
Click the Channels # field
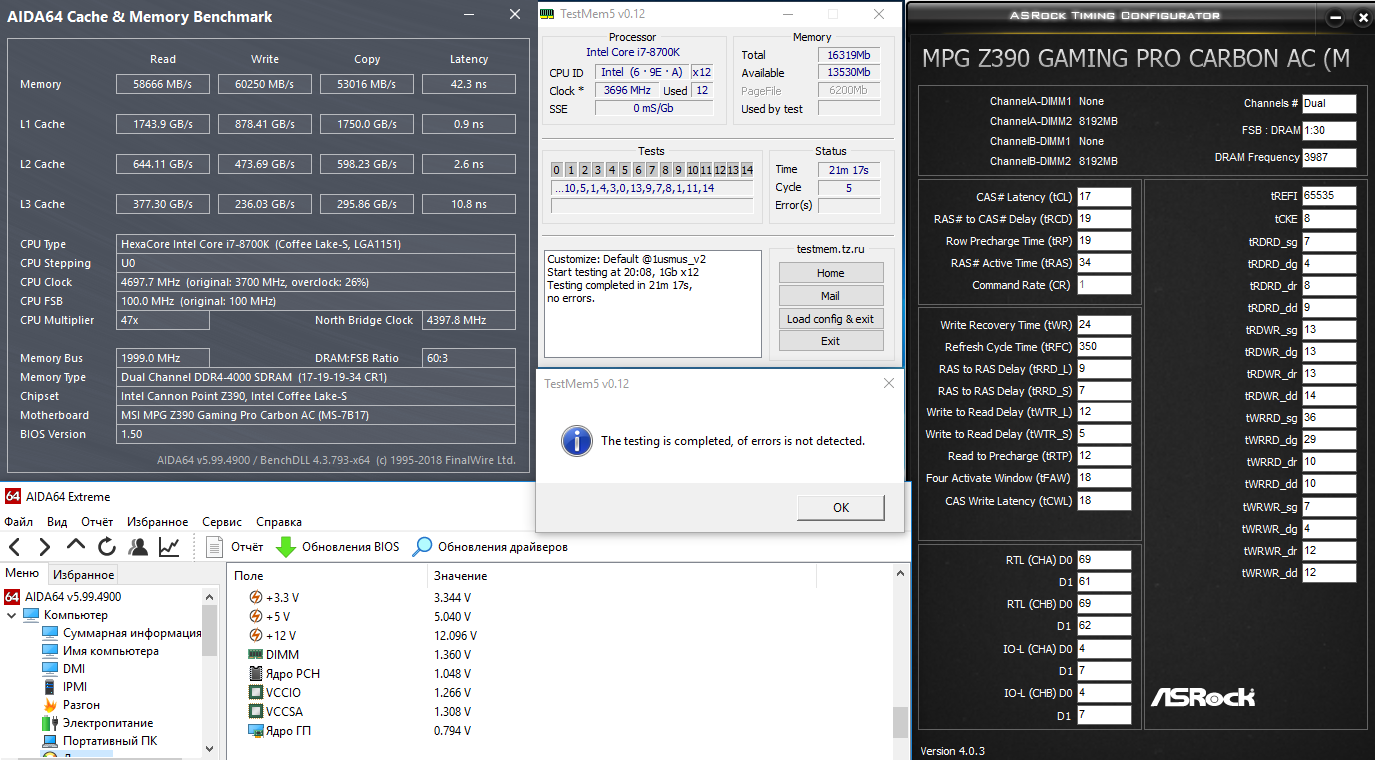pyautogui.click(x=1329, y=103)
